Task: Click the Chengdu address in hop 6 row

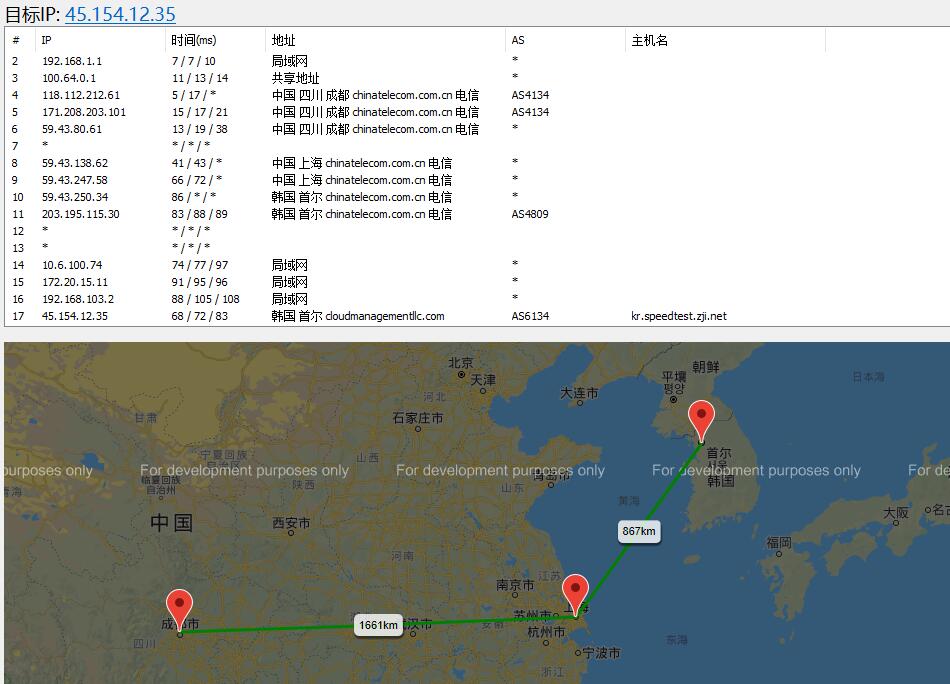Action: click(x=376, y=129)
